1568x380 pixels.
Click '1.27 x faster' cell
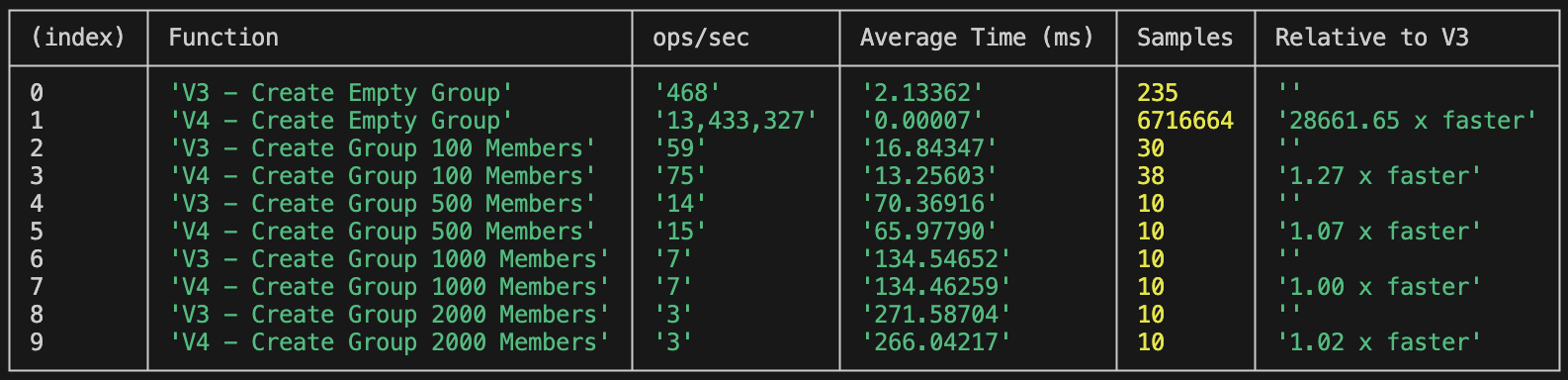[1379, 176]
